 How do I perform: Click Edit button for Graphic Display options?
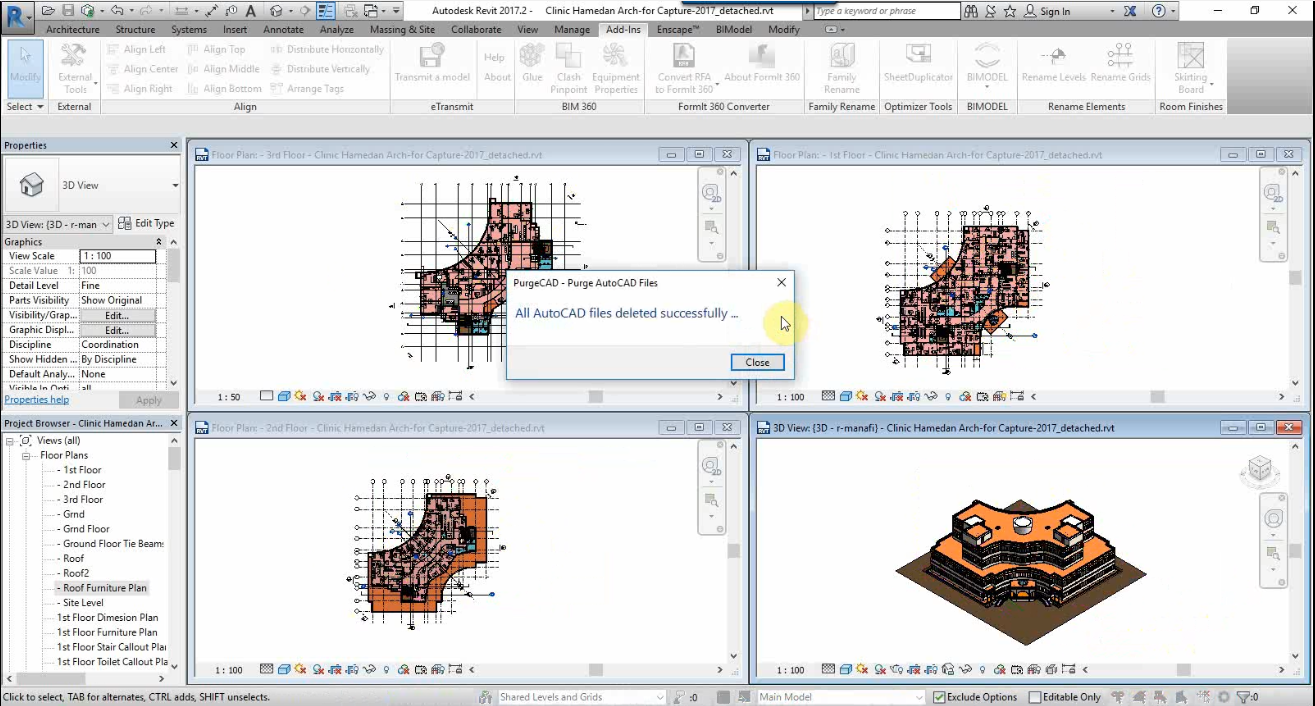[x=117, y=330]
